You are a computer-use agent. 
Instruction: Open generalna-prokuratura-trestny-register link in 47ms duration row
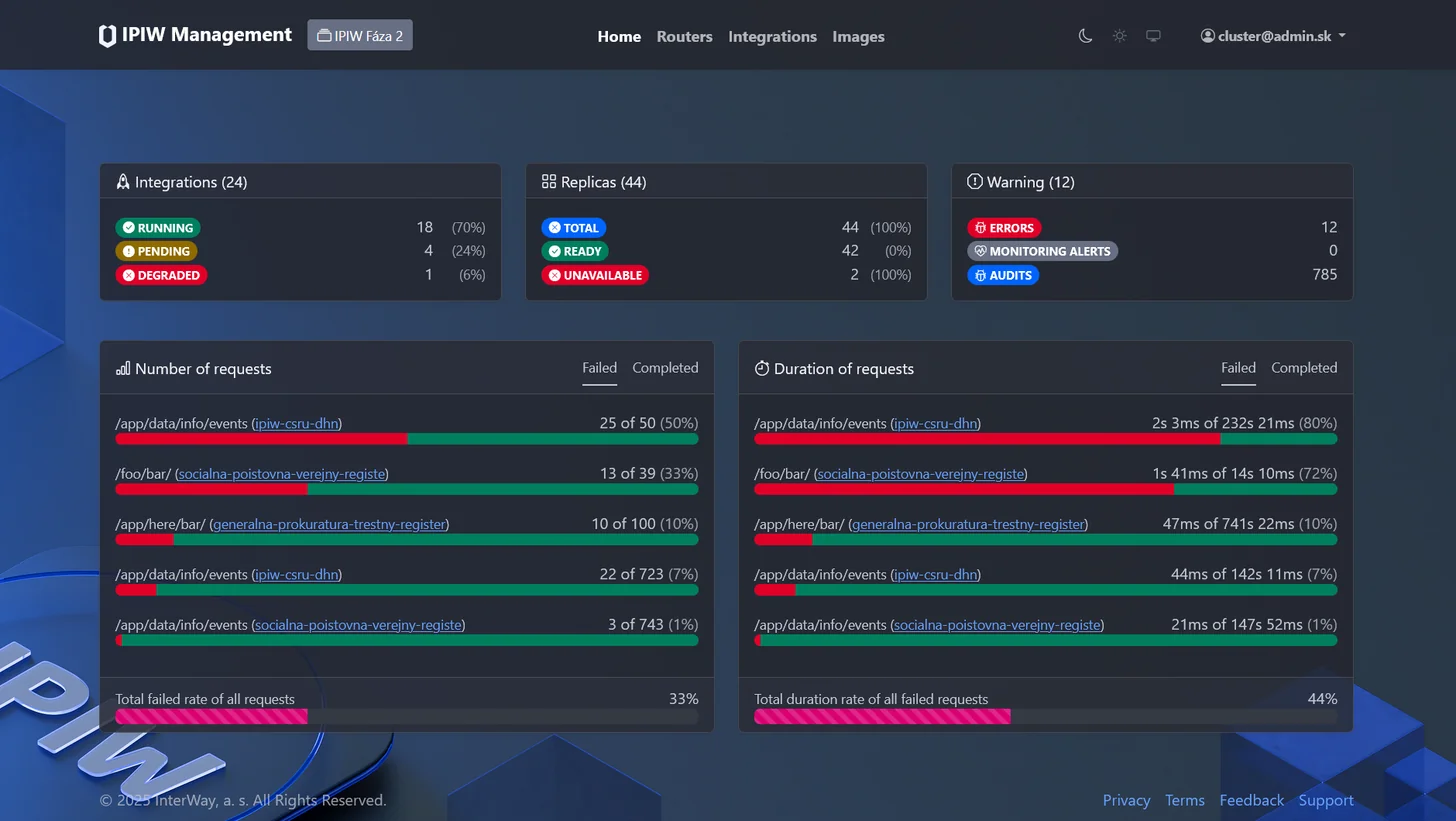[968, 524]
